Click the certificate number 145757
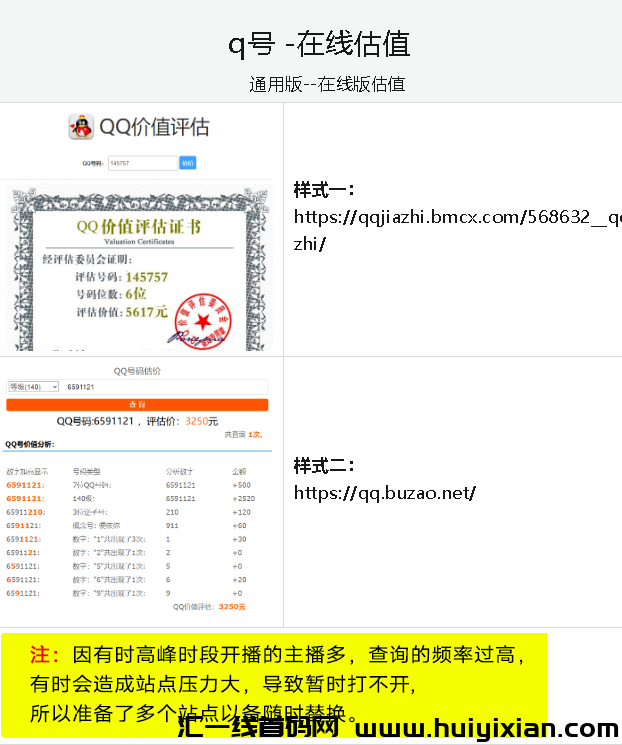The height and width of the screenshot is (745, 622). (x=146, y=277)
